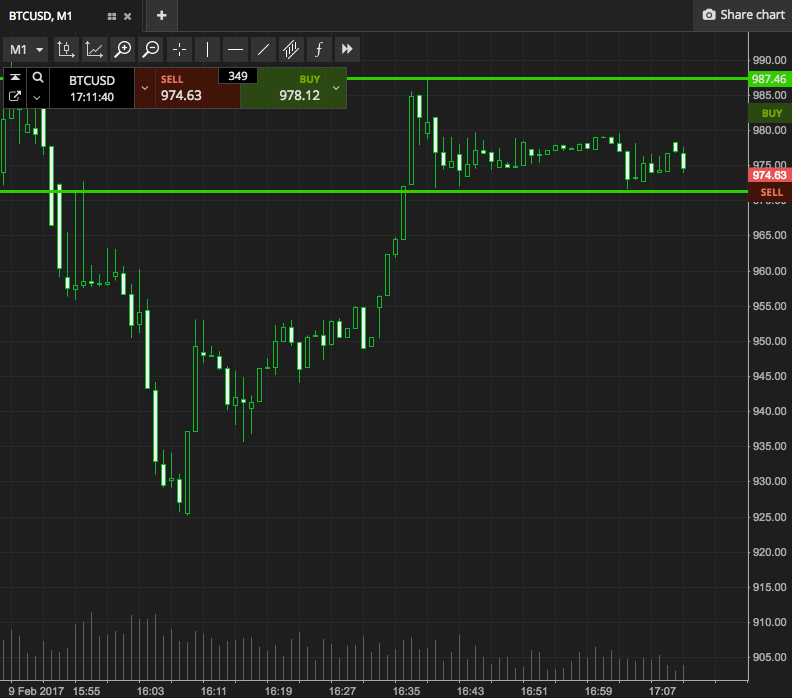This screenshot has height=698, width=792.
Task: Select the horizontal line drawing tool
Action: click(235, 49)
